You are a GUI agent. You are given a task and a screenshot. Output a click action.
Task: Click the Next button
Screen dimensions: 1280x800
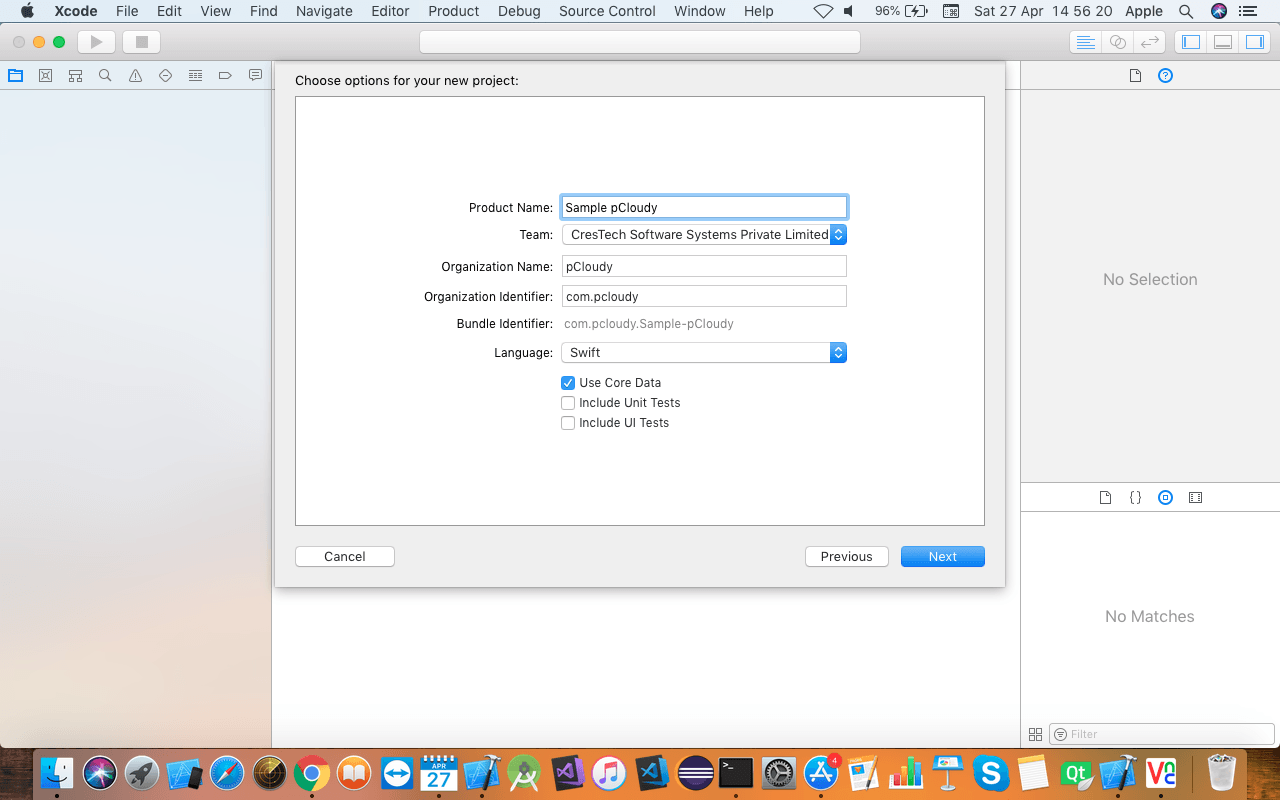coord(943,557)
